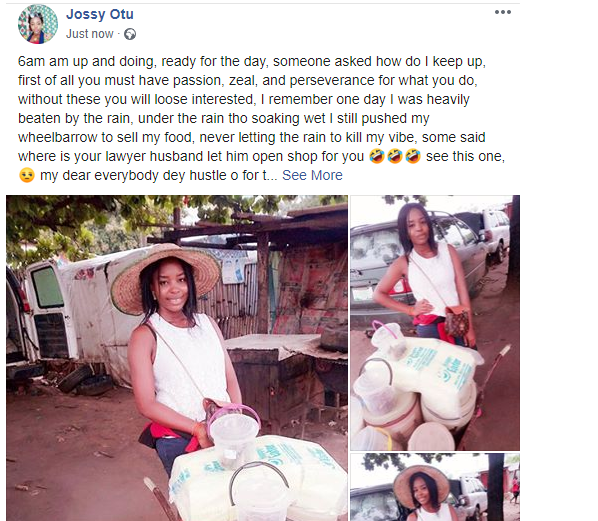
Task: Click the brown shoulder bag in right photo
Action: pyautogui.click(x=457, y=321)
